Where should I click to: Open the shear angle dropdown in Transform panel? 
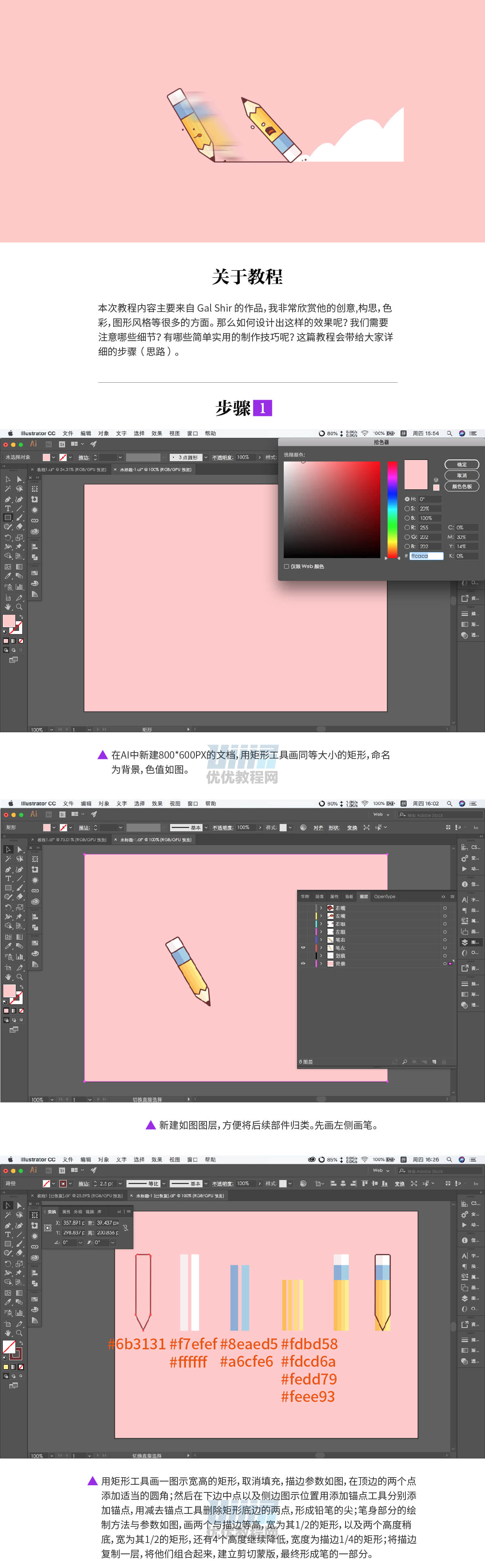[113, 1242]
